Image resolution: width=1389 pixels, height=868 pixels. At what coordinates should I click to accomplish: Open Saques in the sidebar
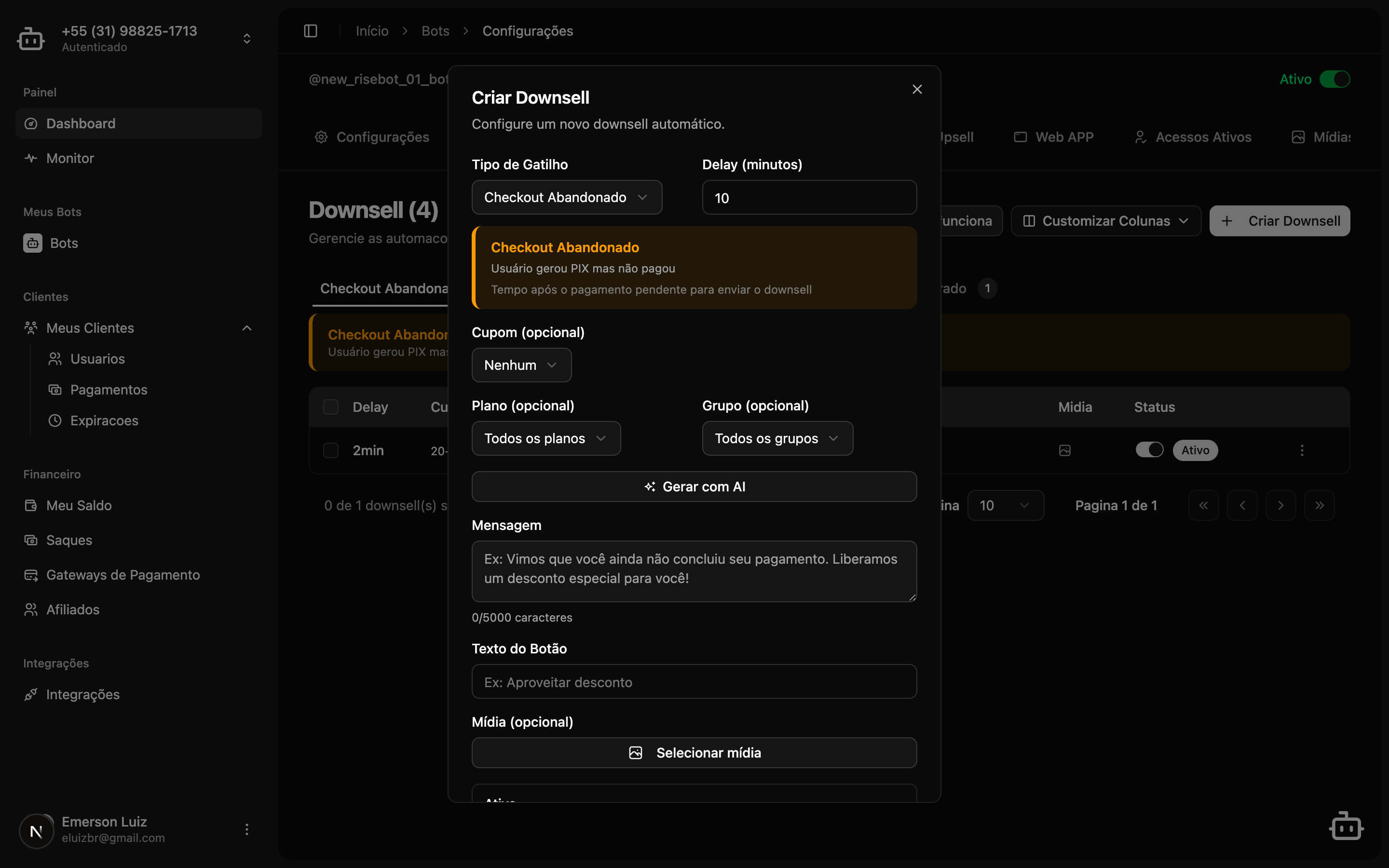point(139,540)
